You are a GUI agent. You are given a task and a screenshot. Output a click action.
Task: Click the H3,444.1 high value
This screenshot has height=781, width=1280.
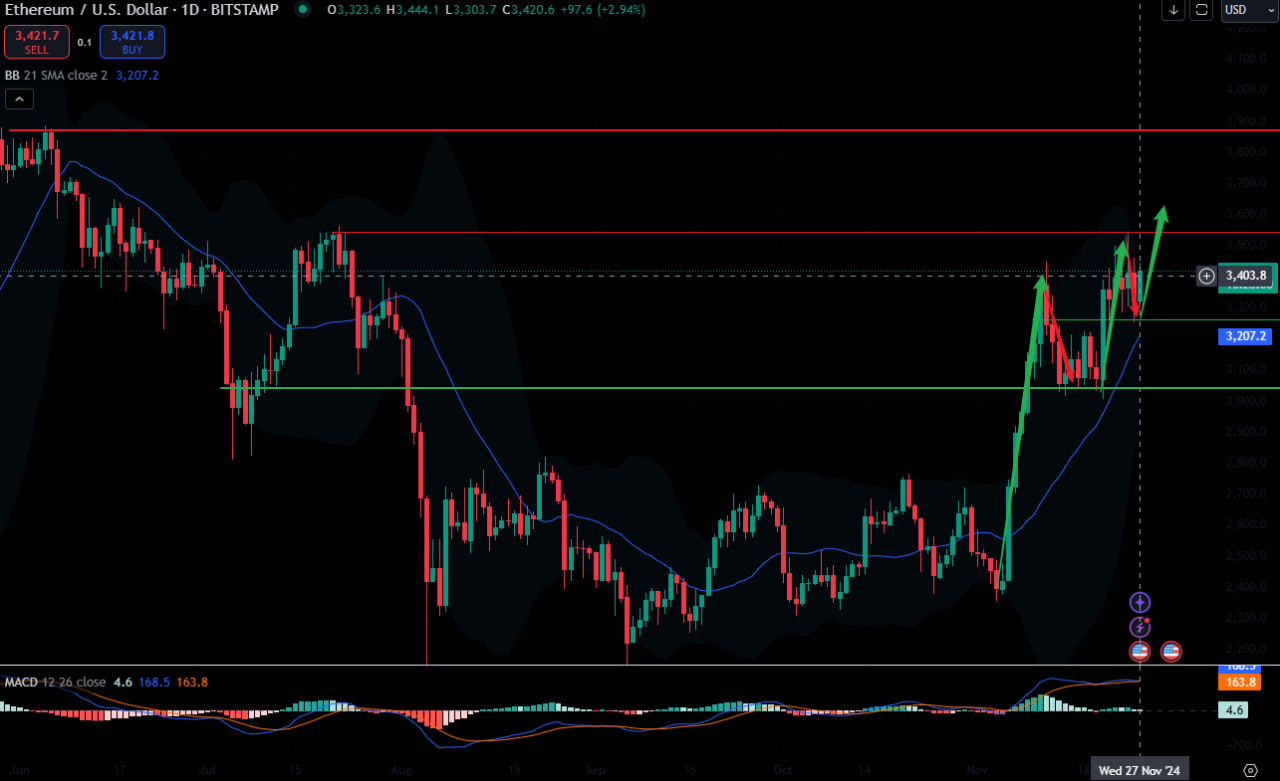(414, 9)
